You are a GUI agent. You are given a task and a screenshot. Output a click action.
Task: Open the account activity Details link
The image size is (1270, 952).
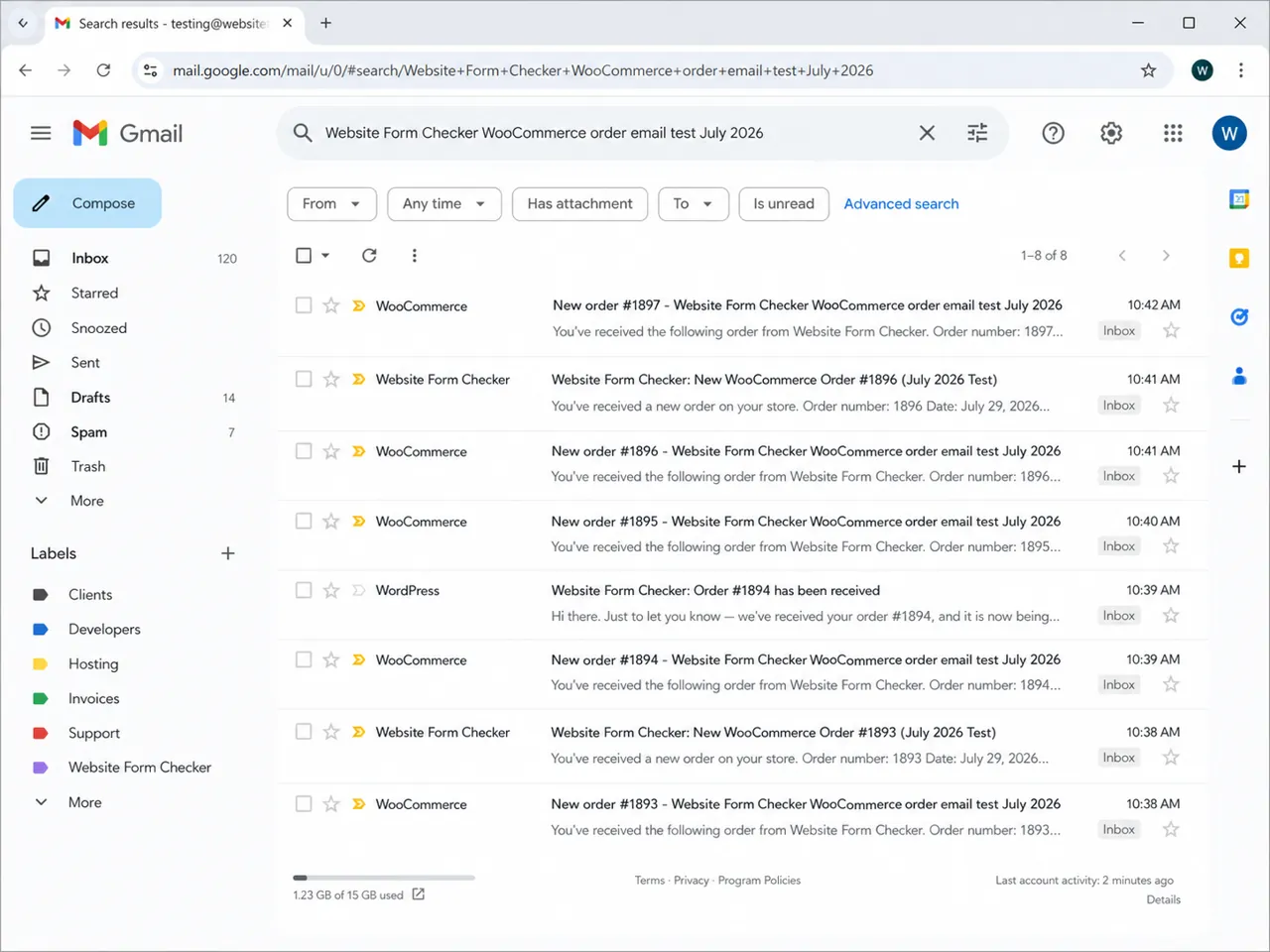[1163, 899]
